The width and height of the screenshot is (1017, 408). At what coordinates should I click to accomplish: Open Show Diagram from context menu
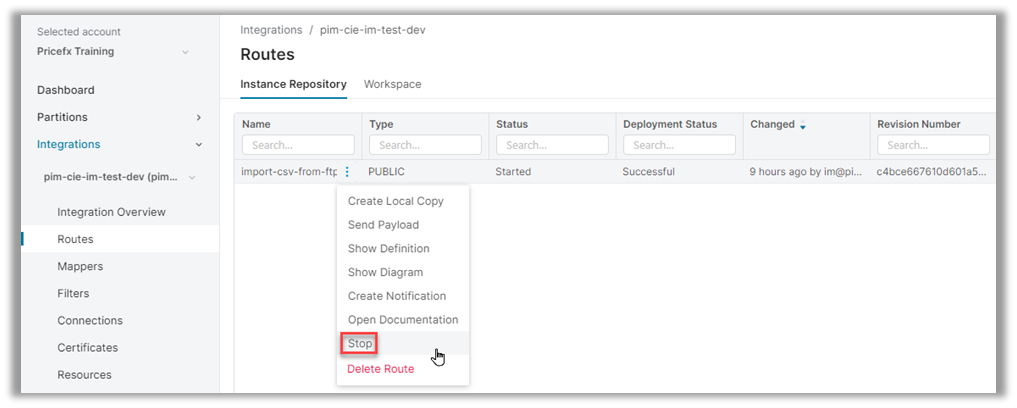pos(385,272)
